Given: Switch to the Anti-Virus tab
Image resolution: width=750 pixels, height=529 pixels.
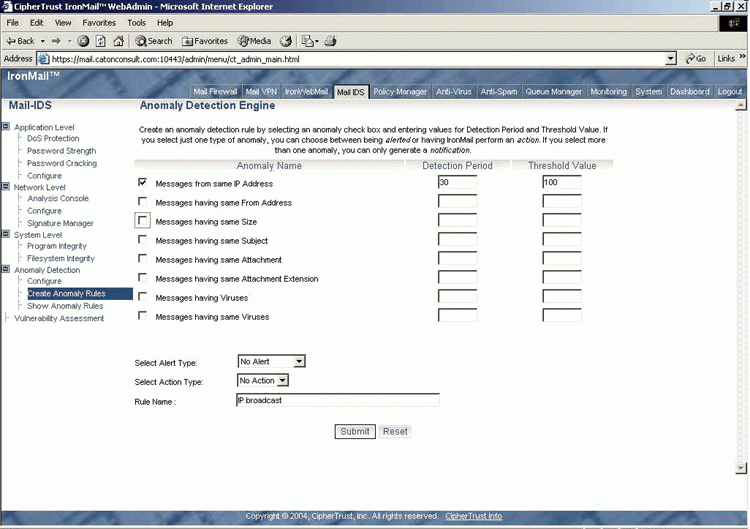Looking at the screenshot, I should [453, 92].
